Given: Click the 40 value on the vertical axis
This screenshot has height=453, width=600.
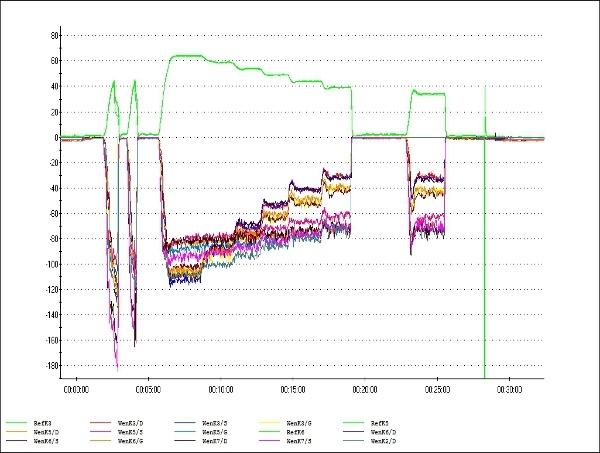Looking at the screenshot, I should 54,86.
